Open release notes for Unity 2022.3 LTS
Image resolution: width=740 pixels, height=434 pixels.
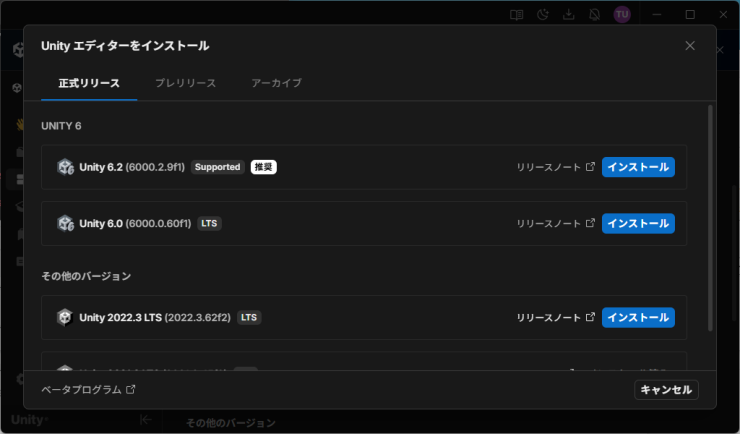555,317
